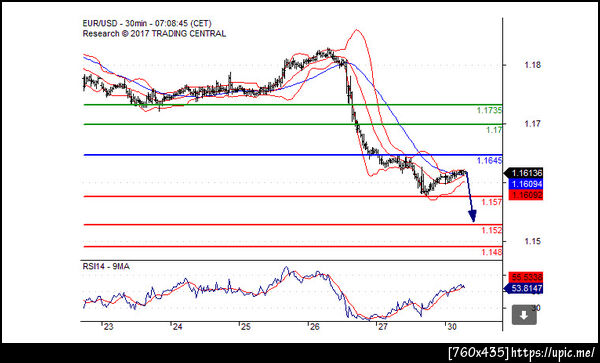Click the red 1.152 support label
The height and width of the screenshot is (363, 600).
[492, 230]
